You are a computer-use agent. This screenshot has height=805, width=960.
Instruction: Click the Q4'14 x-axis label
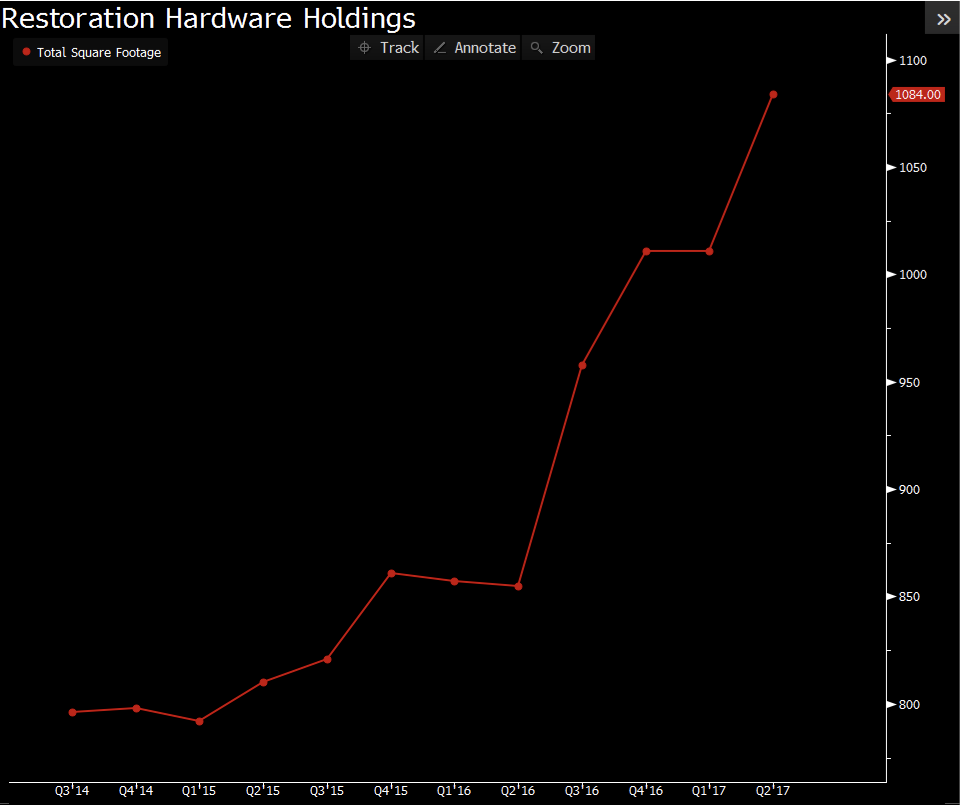136,791
